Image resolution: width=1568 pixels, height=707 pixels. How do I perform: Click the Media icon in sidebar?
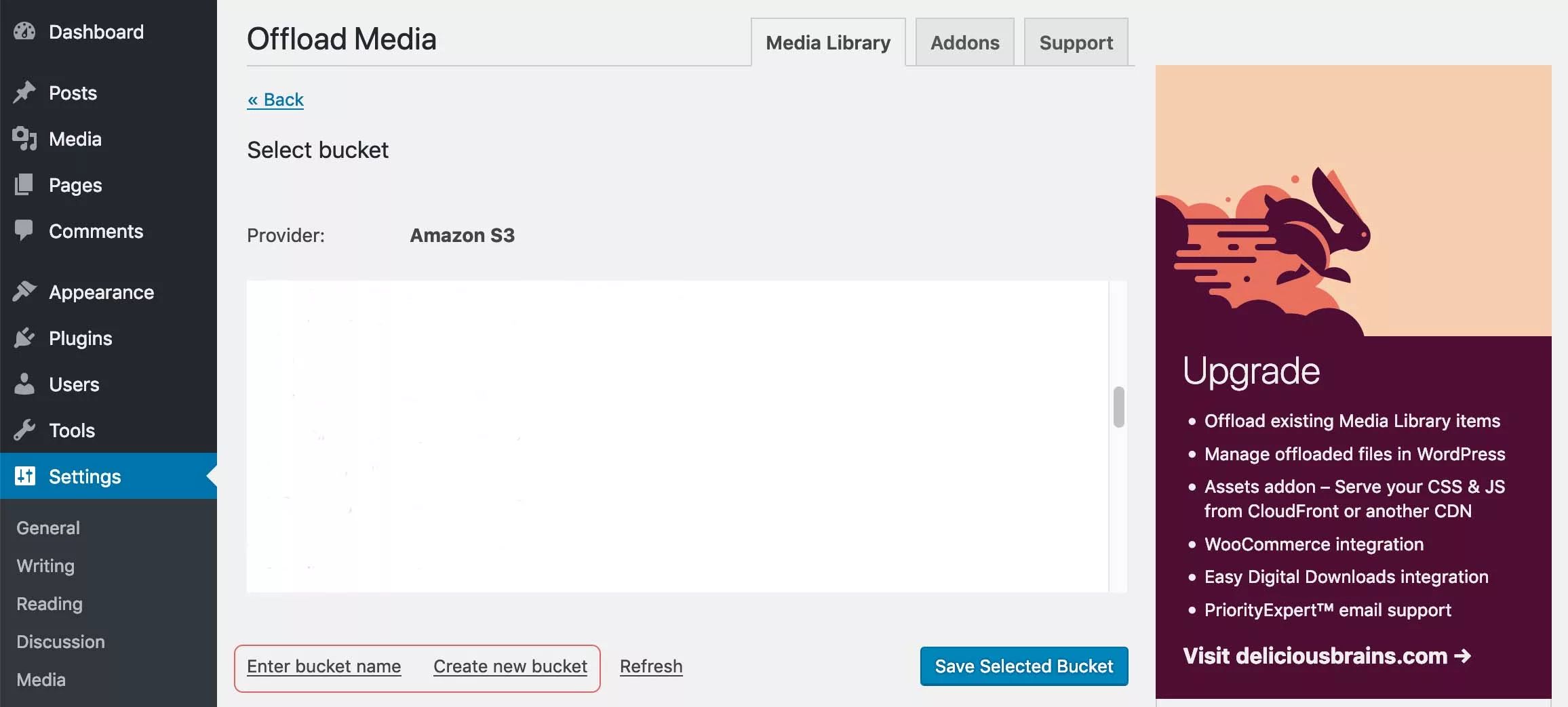click(24, 139)
